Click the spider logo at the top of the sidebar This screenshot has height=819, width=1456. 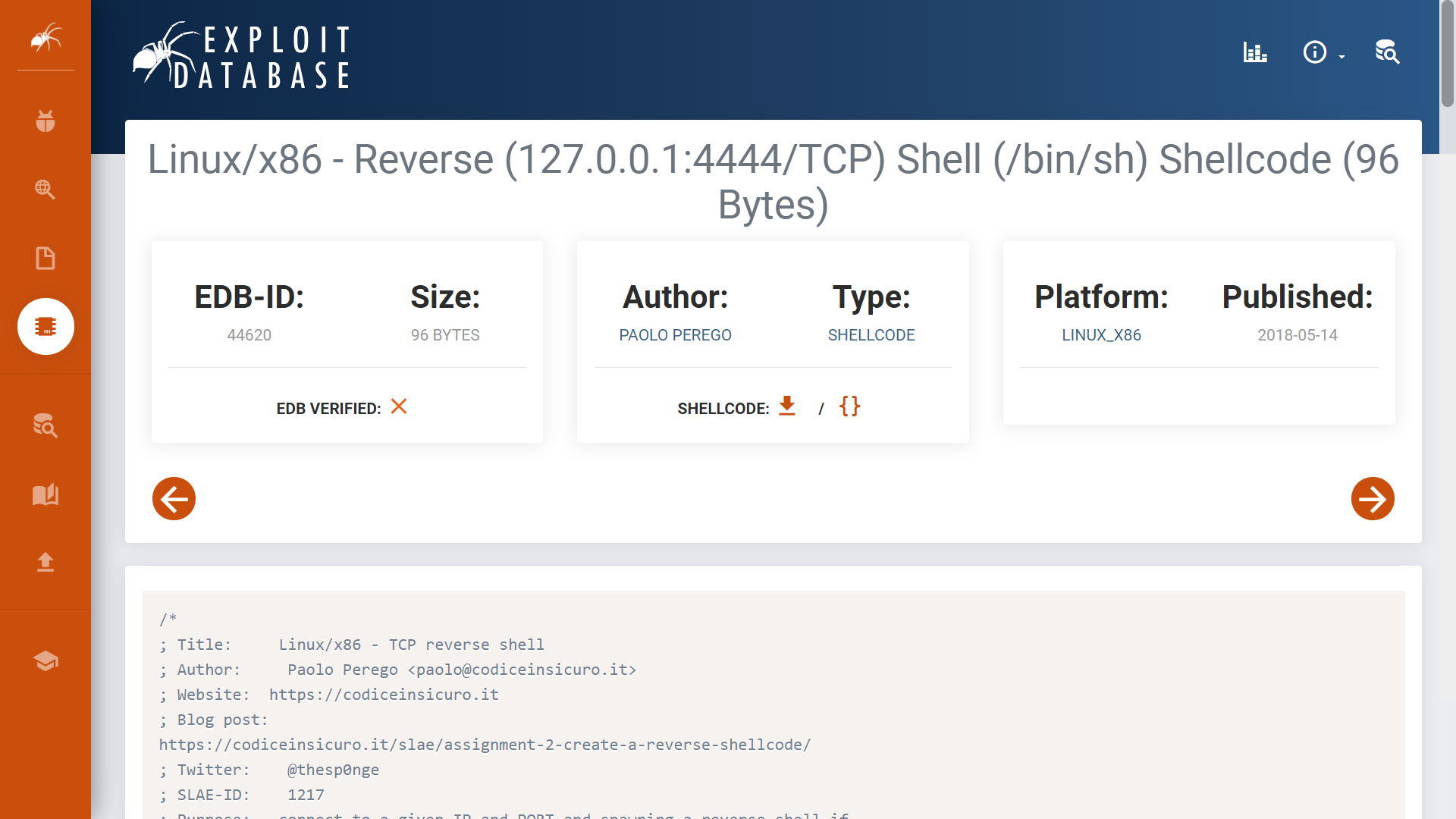(x=45, y=38)
